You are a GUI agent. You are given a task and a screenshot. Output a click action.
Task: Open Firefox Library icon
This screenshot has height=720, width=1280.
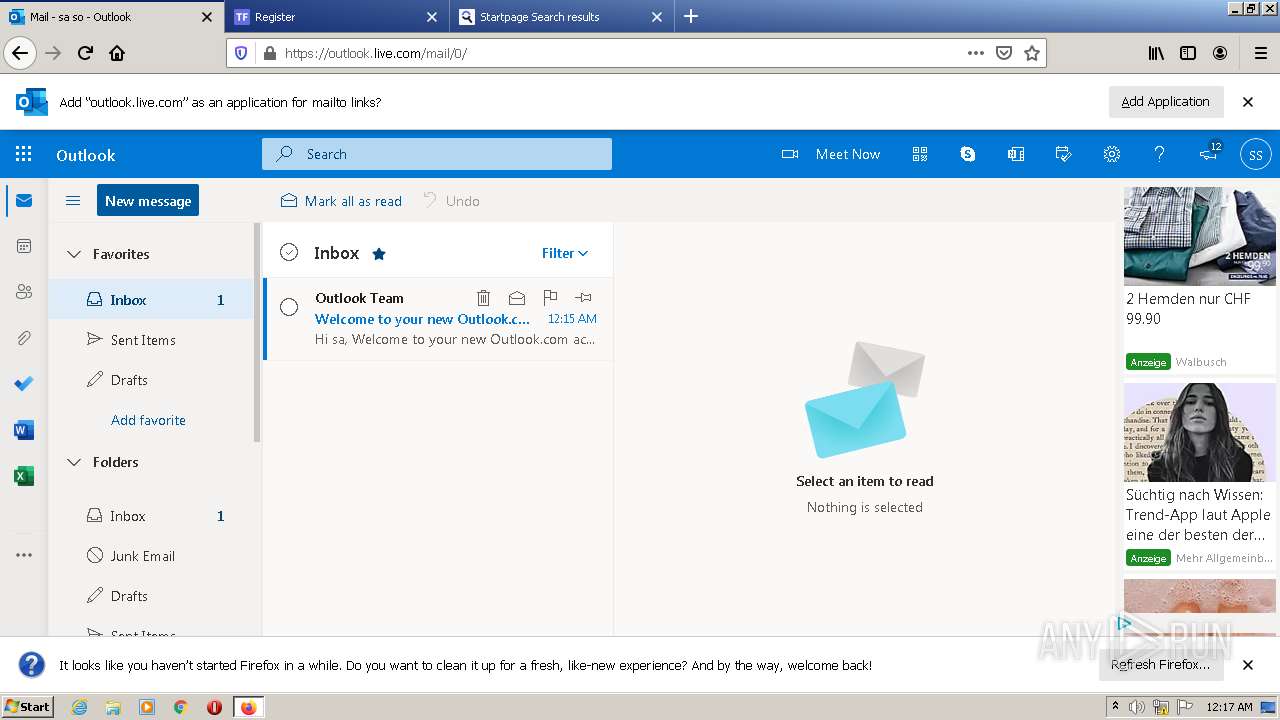click(1156, 53)
